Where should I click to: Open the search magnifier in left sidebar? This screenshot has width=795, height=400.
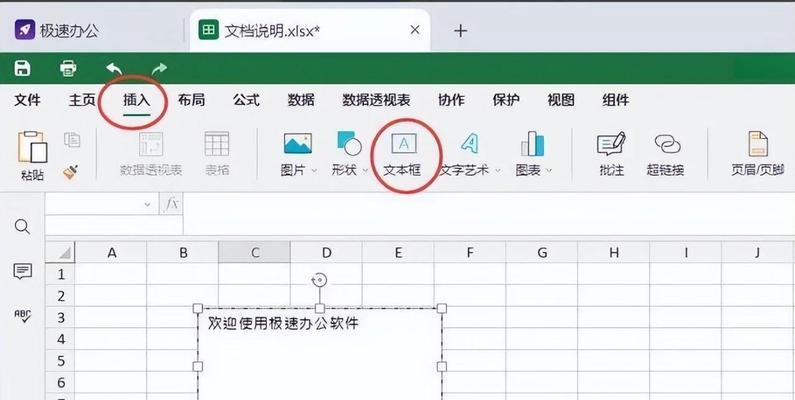point(22,227)
